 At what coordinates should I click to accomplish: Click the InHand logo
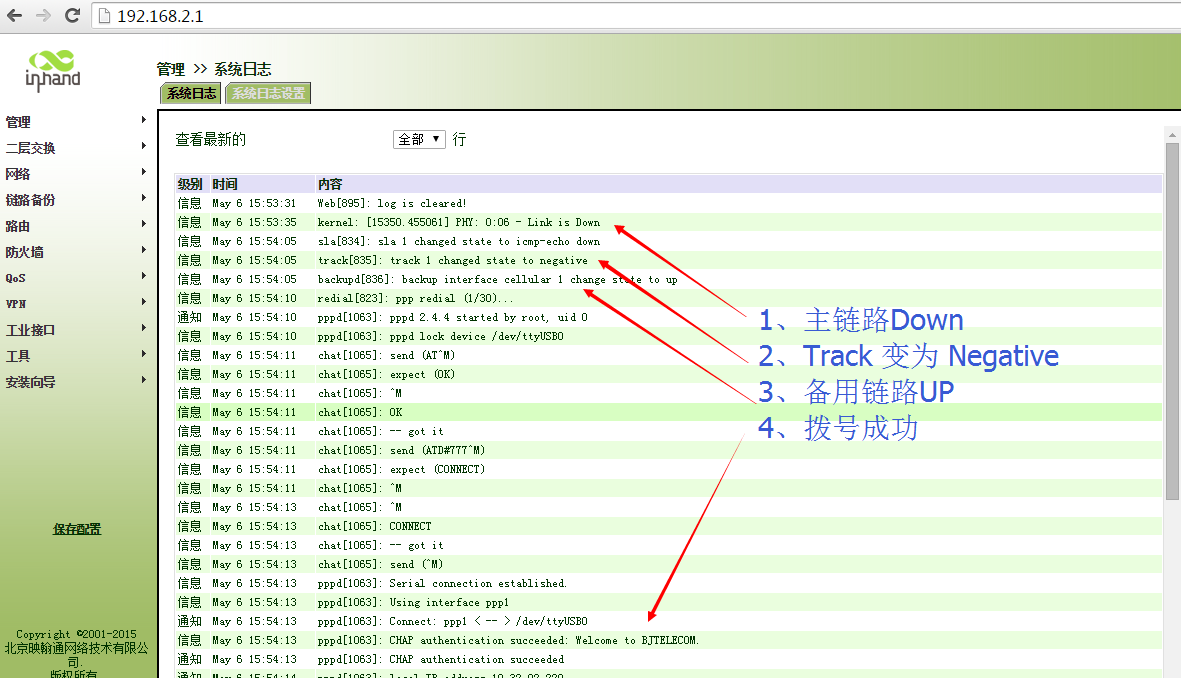(x=53, y=69)
